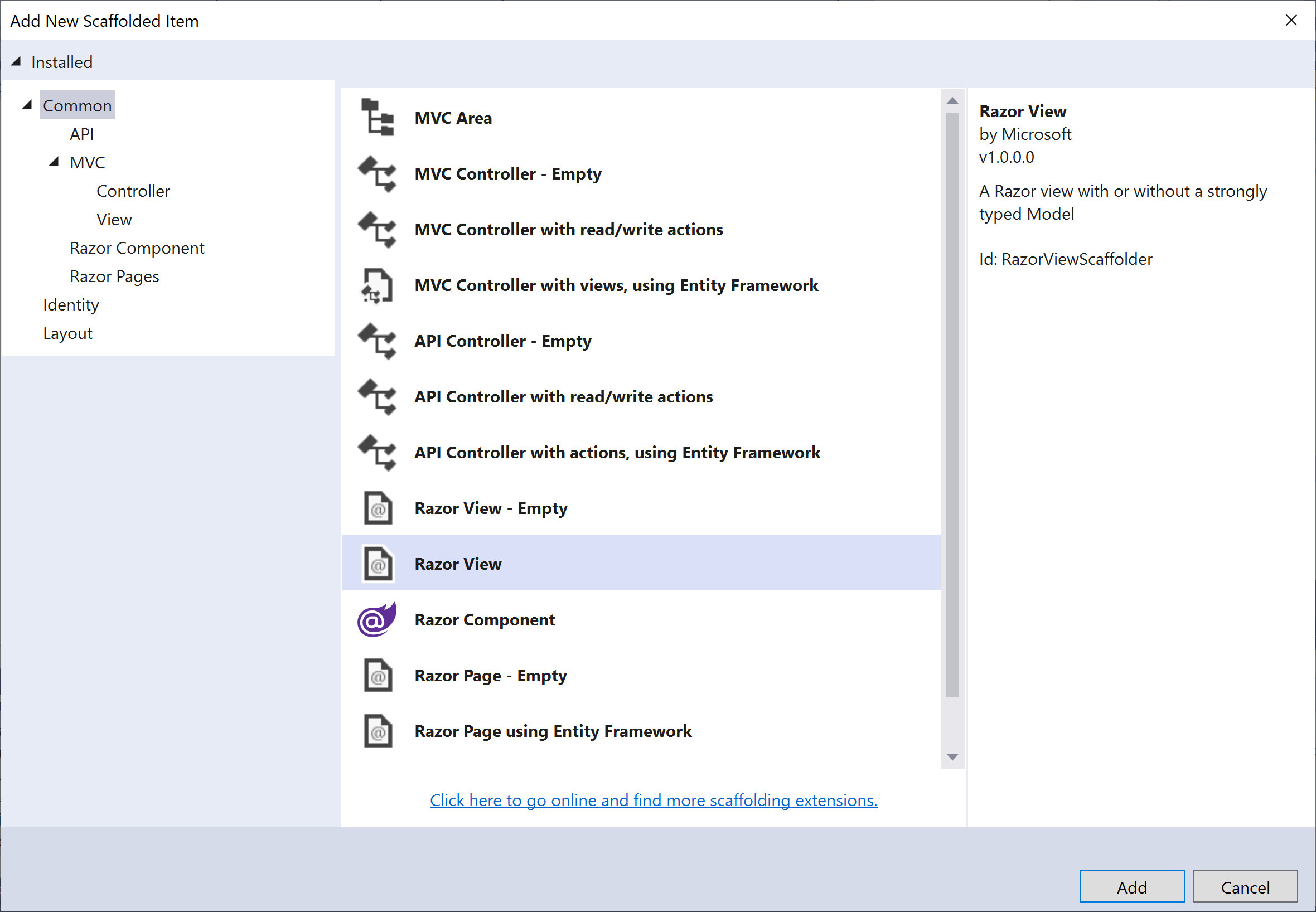Click the scroll down arrow of list
The image size is (1316, 912).
click(x=952, y=757)
